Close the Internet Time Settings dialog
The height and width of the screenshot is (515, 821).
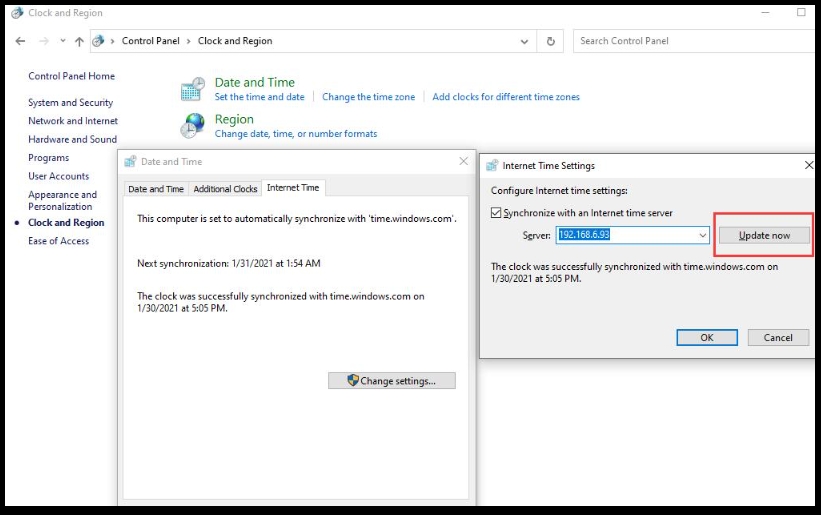(x=808, y=165)
